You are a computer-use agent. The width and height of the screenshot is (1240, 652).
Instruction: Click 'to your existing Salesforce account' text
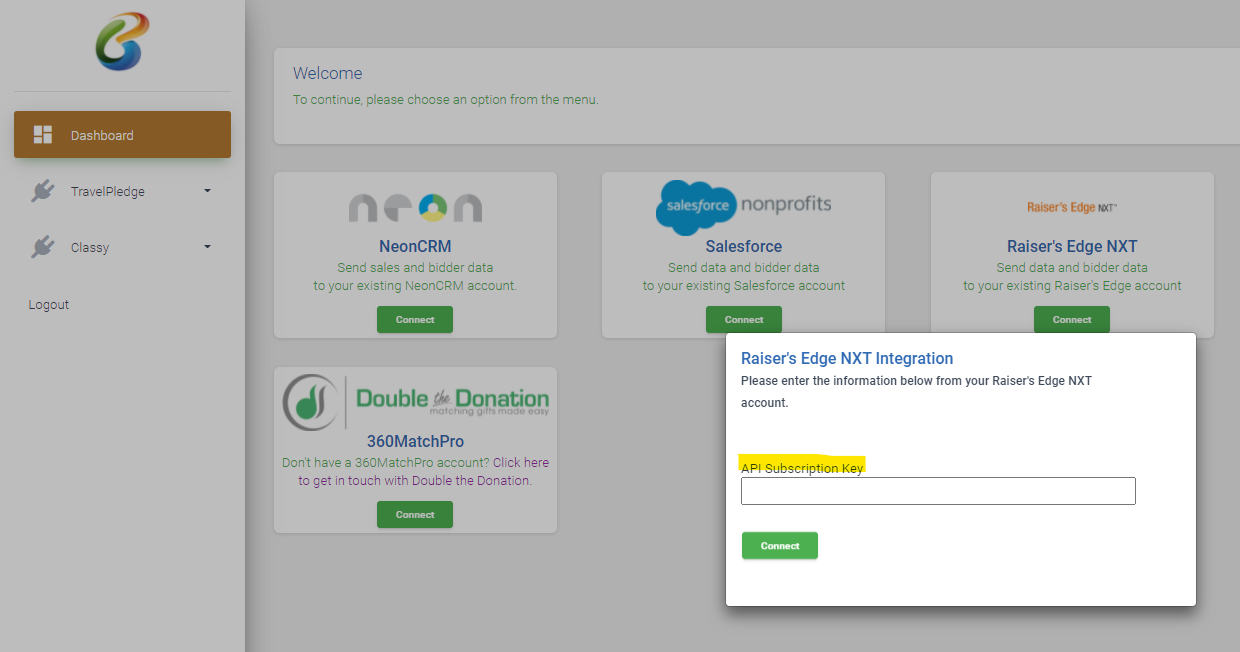(744, 285)
